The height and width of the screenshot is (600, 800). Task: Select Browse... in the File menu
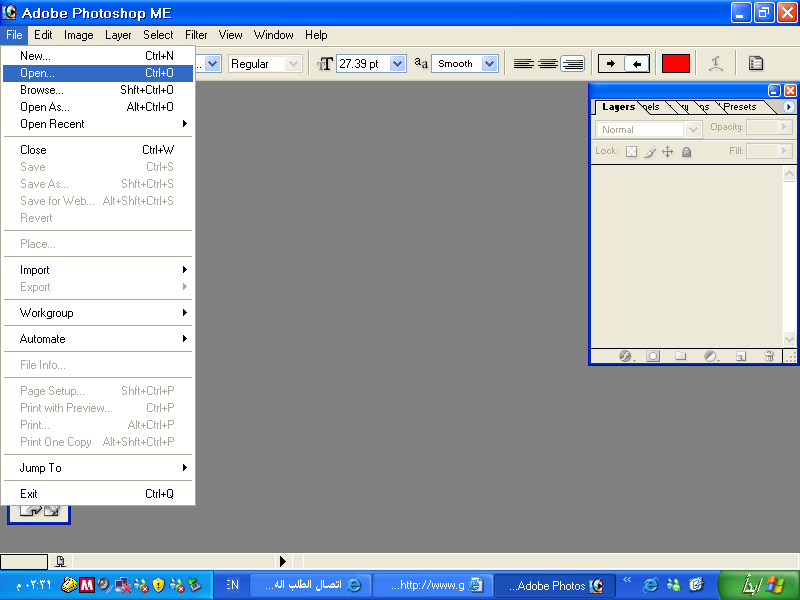98,90
